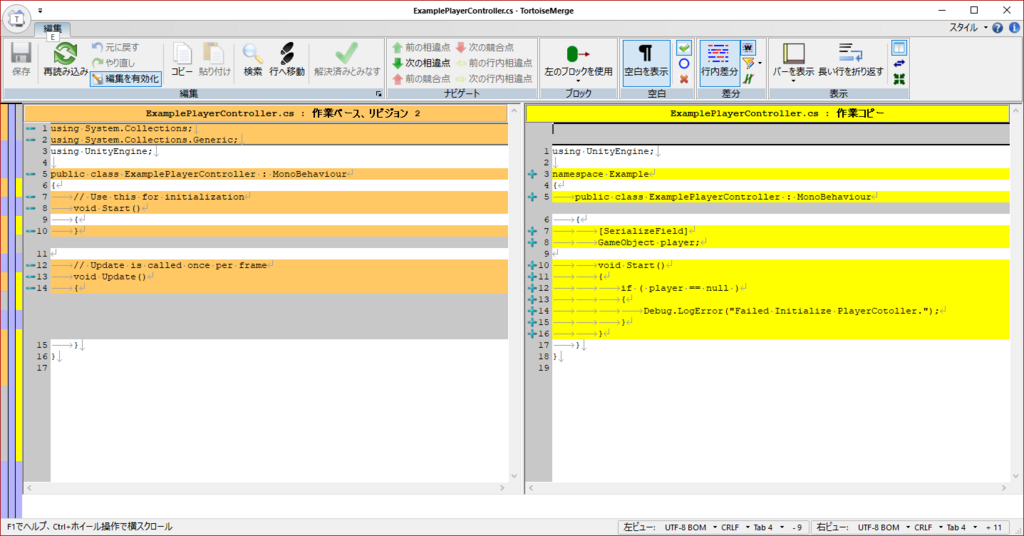Image resolution: width=1024 pixels, height=536 pixels.
Task: Click the 左のブロックを使用 (Use left block) icon
Action: click(x=578, y=54)
